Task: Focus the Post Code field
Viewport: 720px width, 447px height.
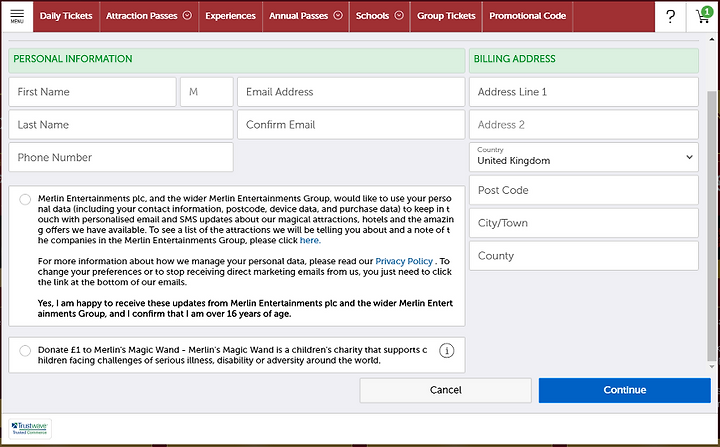Action: 584,190
